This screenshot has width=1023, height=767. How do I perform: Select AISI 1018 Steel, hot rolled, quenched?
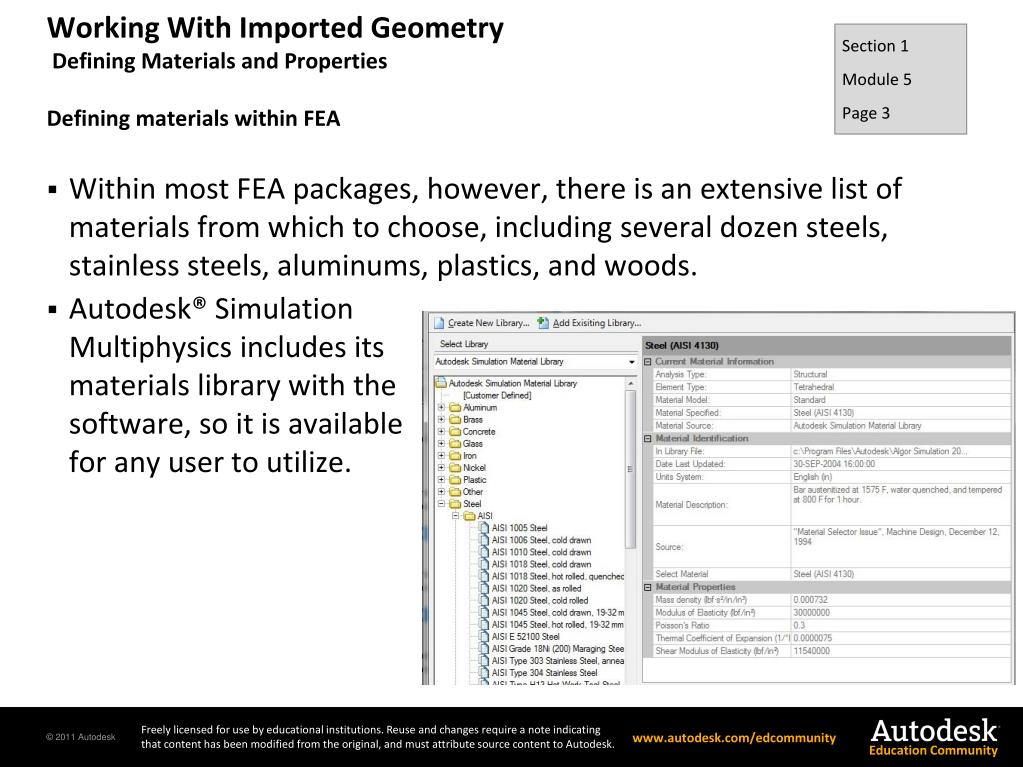(558, 577)
